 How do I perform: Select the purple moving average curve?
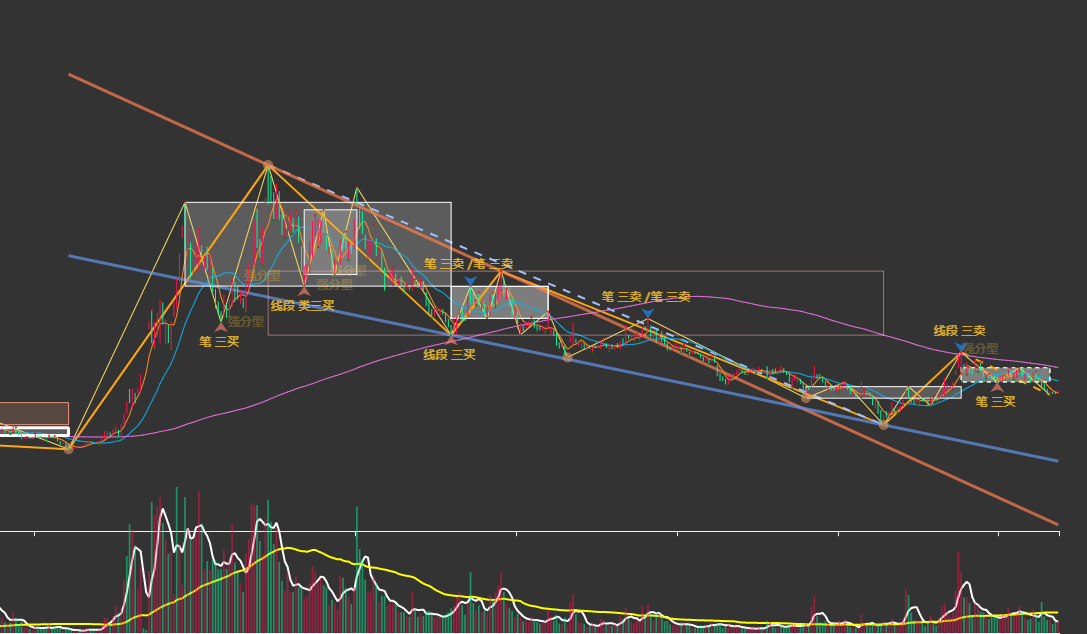point(763,303)
